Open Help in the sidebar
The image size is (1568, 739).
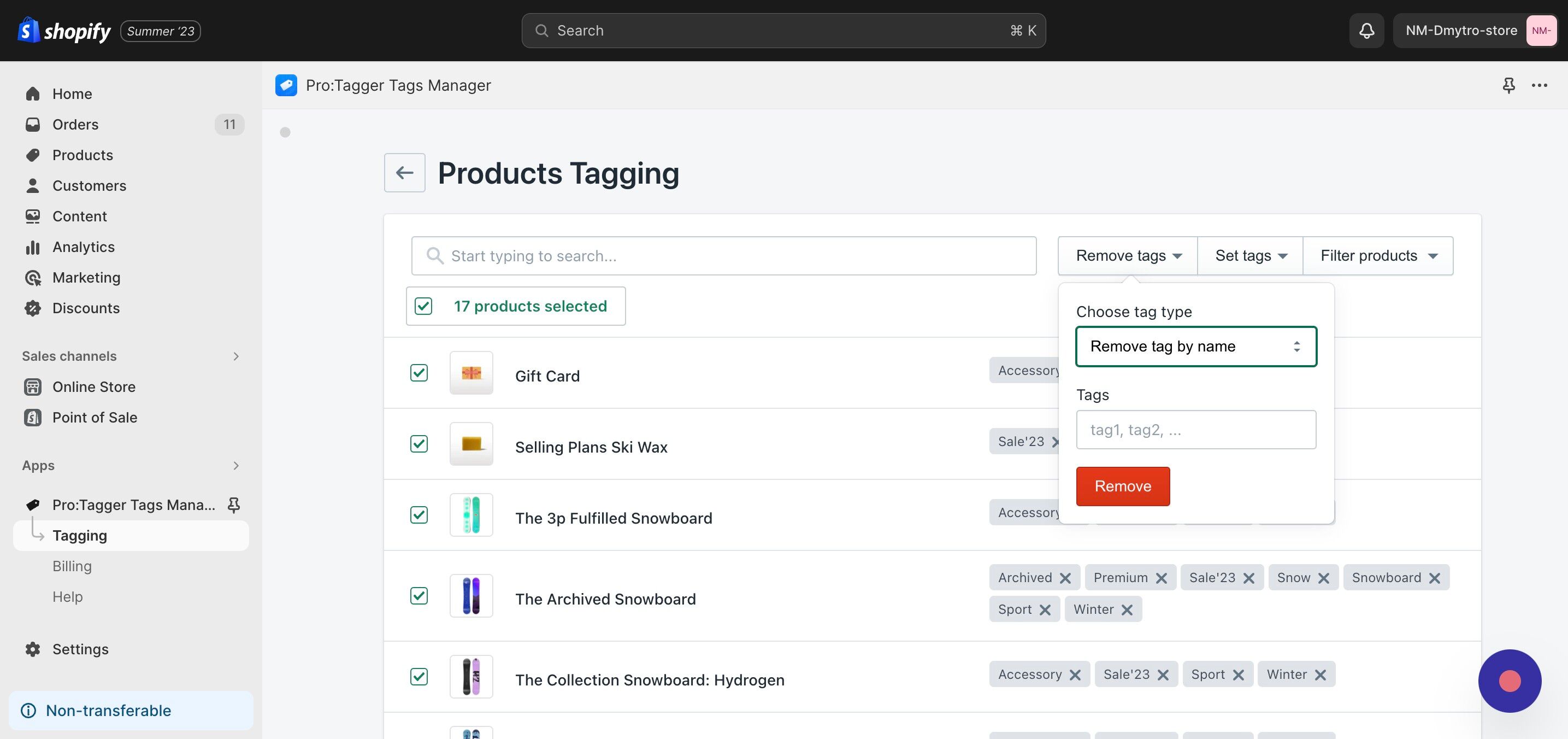coord(68,596)
